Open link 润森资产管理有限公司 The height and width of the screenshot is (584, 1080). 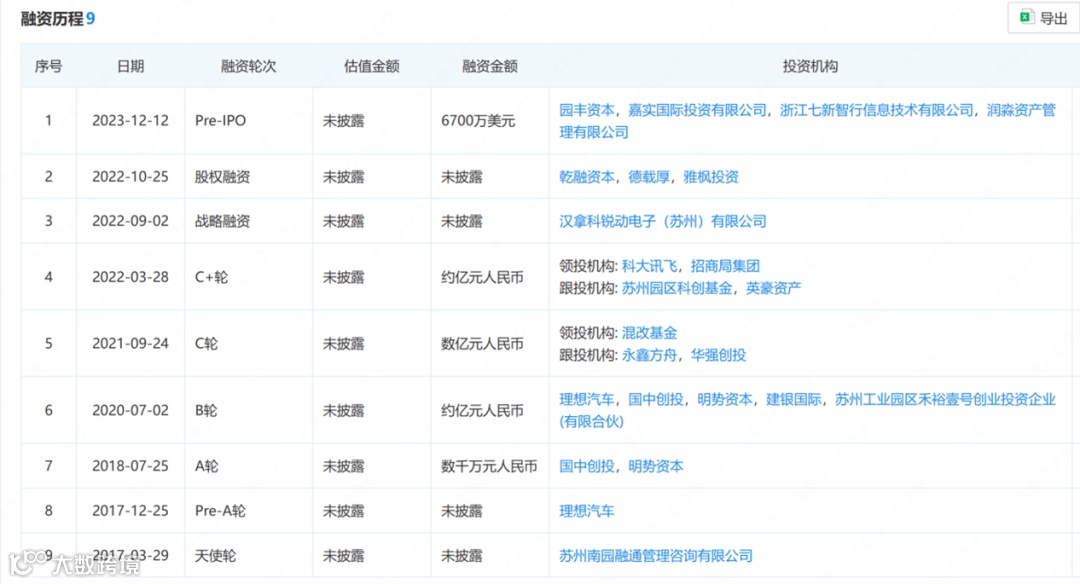[x=807, y=121]
